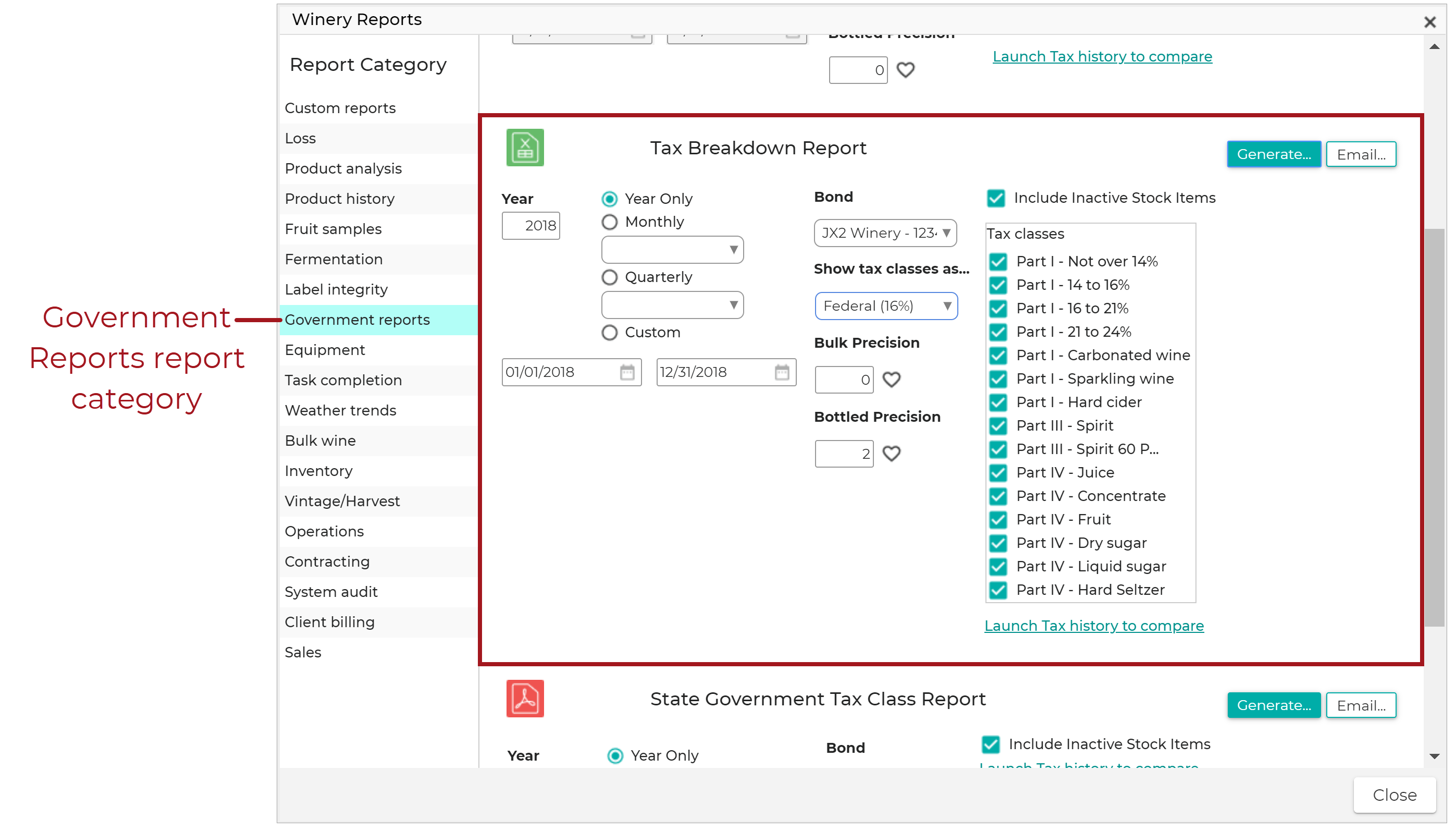1456x831 pixels.
Task: Open the Sales report category
Action: click(378, 653)
